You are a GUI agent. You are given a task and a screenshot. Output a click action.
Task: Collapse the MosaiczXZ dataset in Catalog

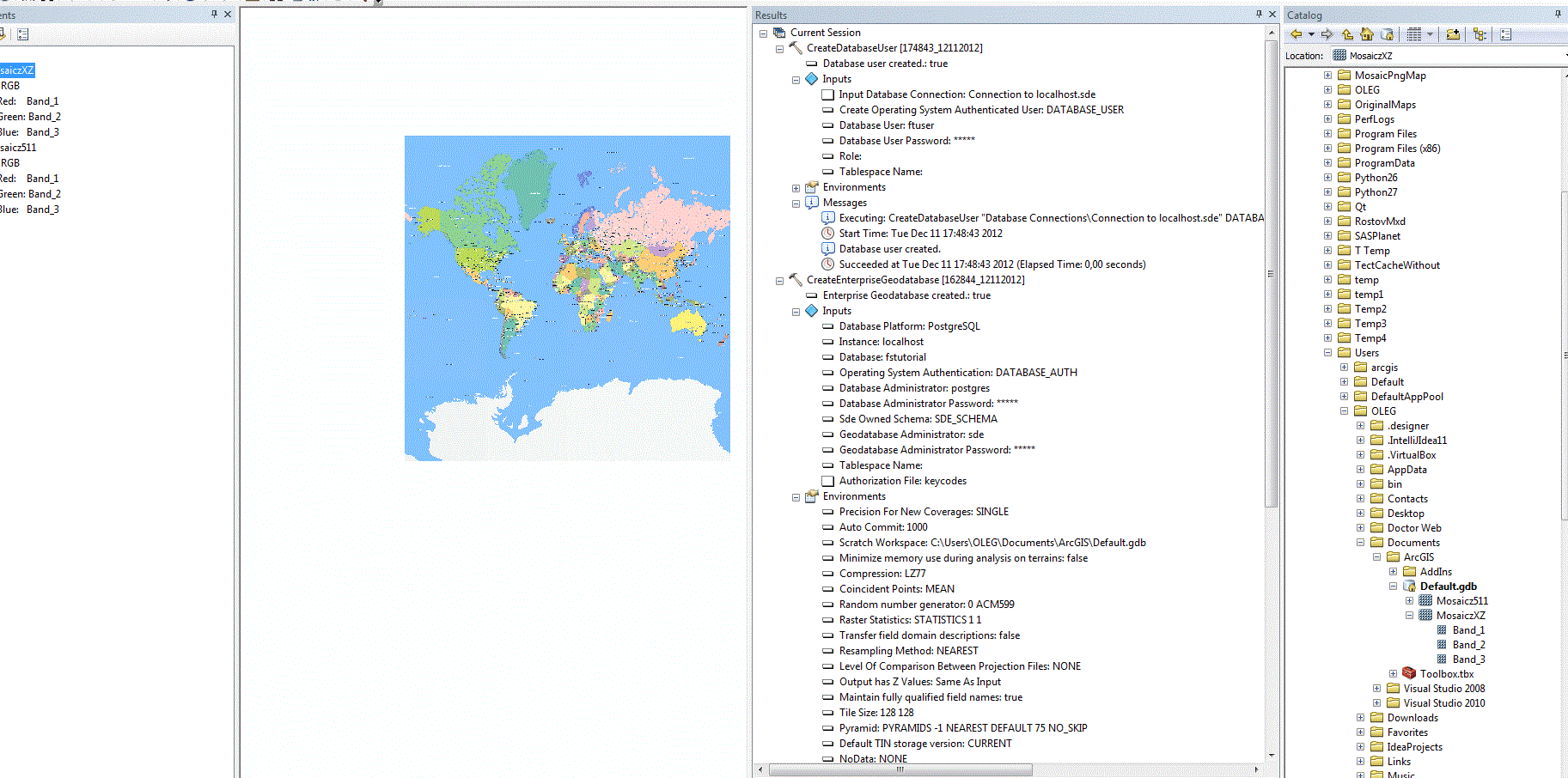pyautogui.click(x=1409, y=616)
